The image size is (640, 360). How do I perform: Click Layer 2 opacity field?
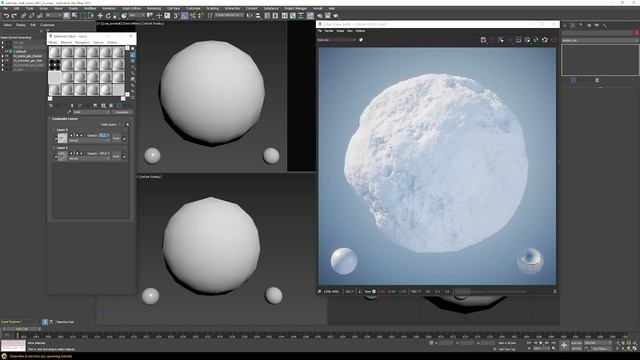[104, 135]
